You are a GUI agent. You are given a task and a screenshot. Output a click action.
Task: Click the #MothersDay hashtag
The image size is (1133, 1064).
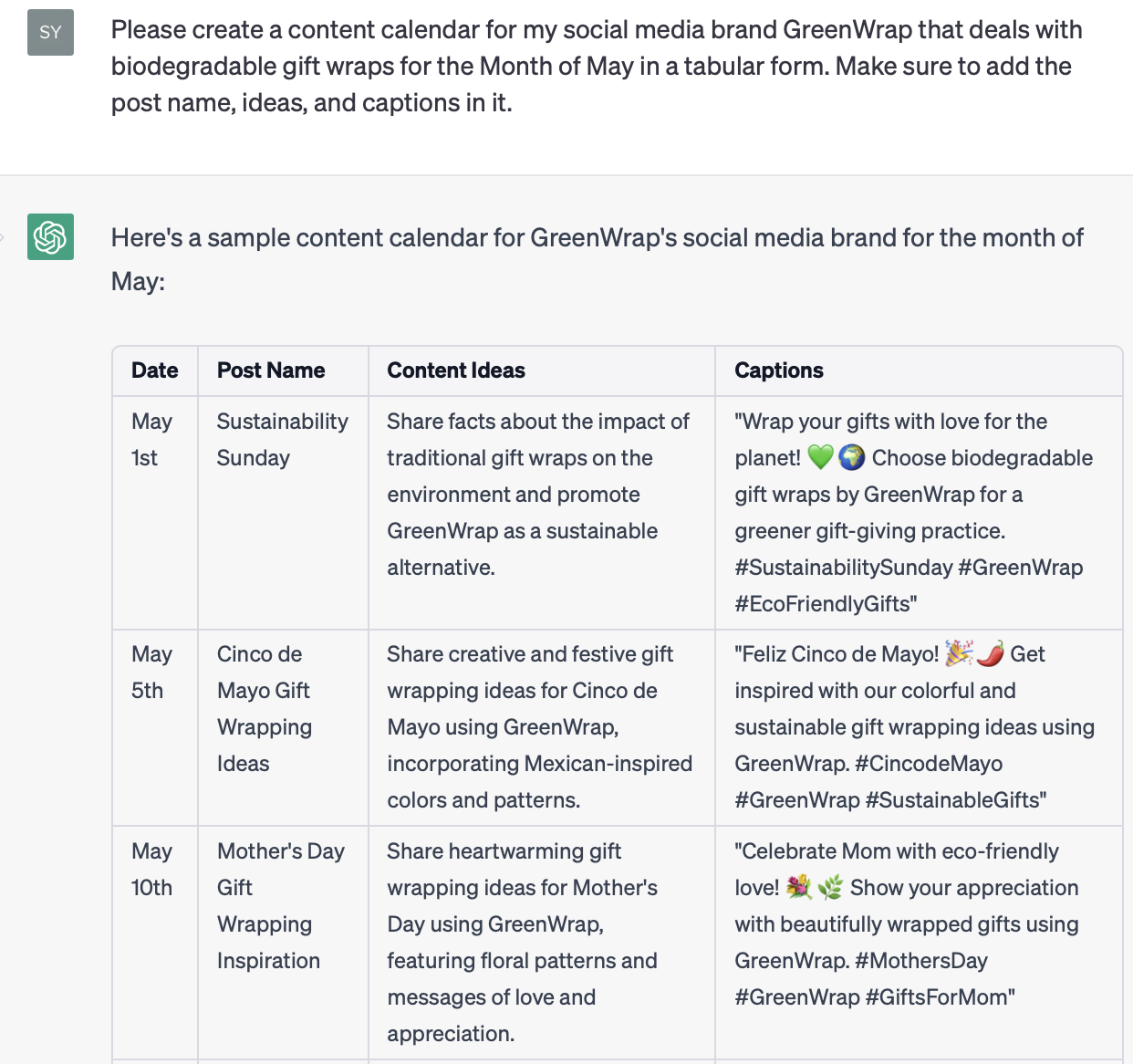point(924,960)
